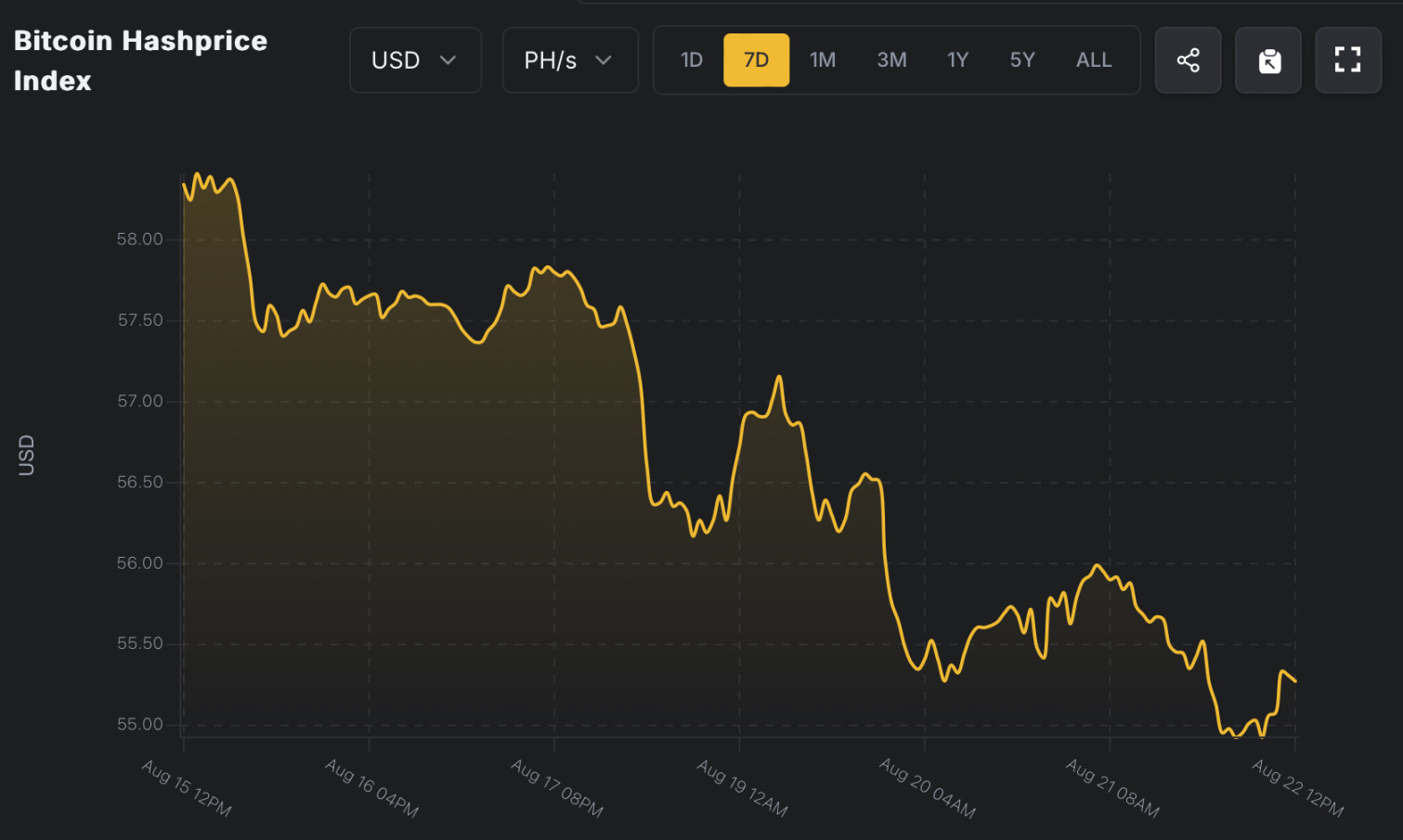Switch to the 1M time range
1403x840 pixels.
pos(823,60)
